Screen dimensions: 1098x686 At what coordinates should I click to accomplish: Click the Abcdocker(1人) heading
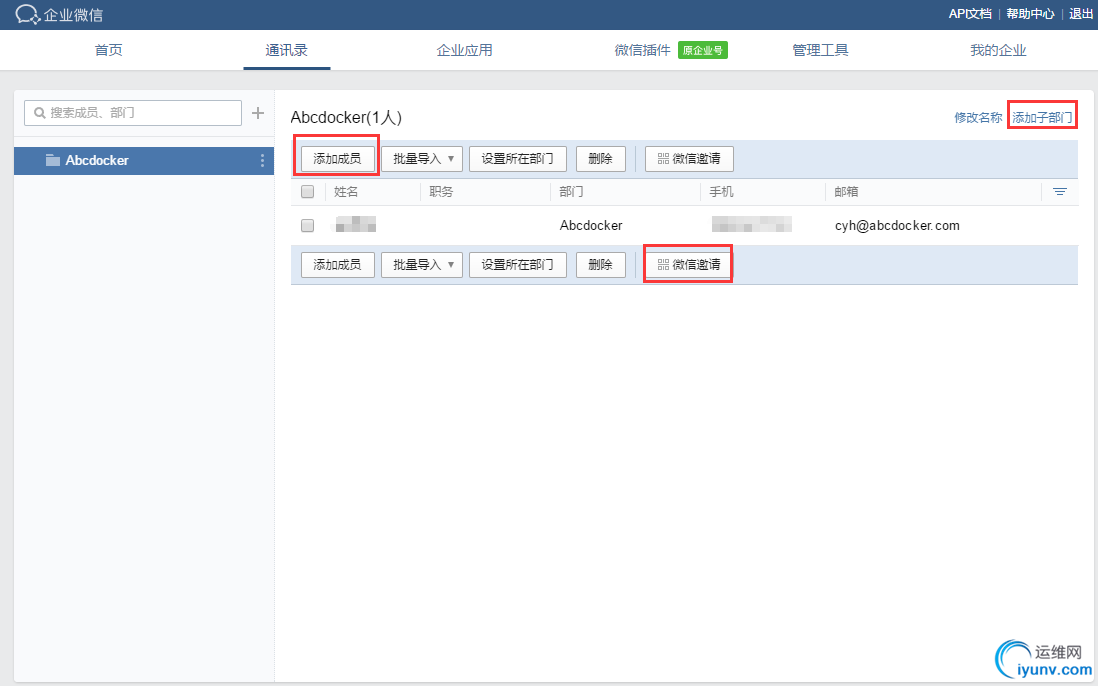tap(346, 118)
